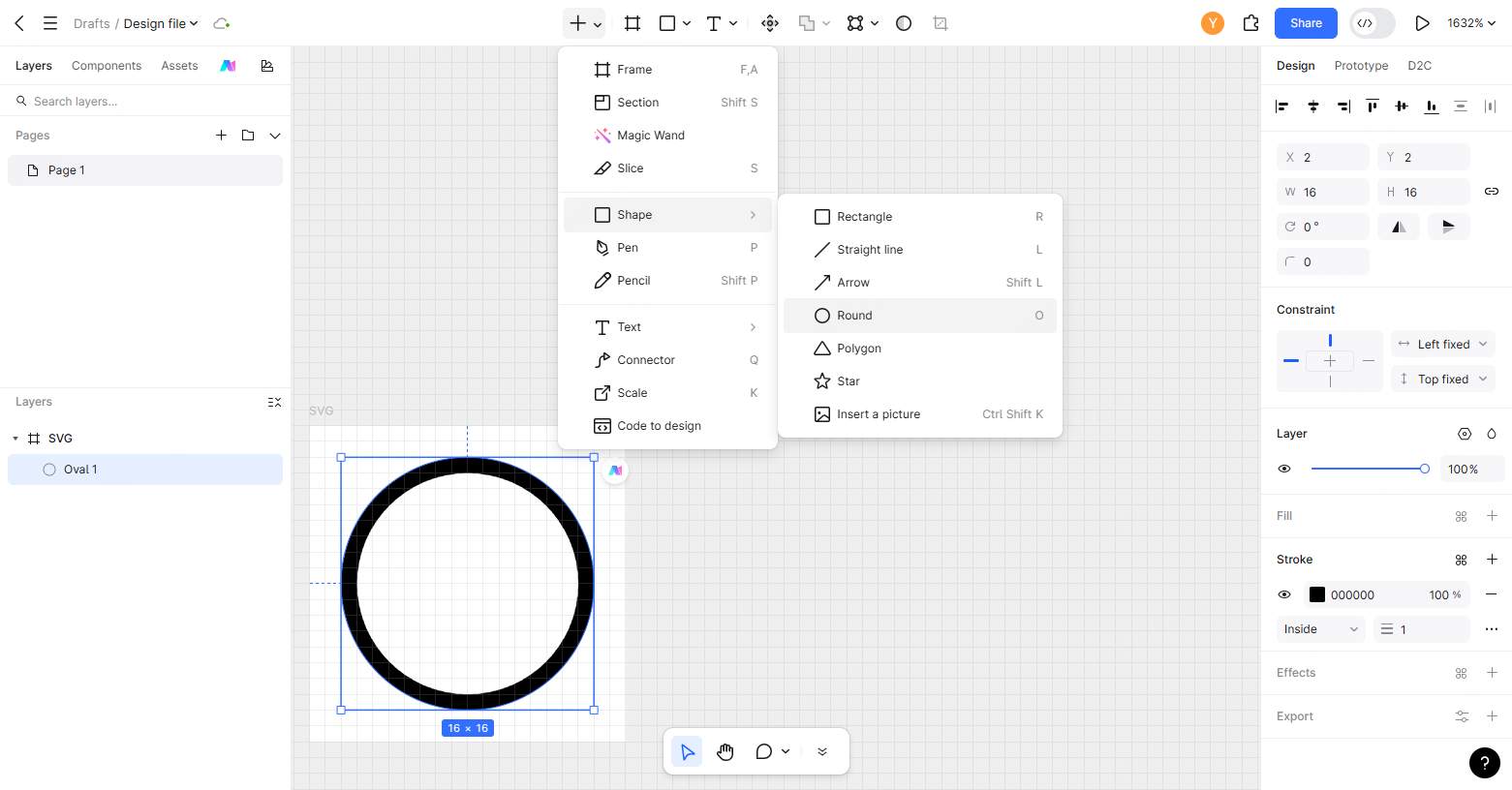Flip the selection horizontally
The height and width of the screenshot is (790, 1512).
(x=1399, y=227)
